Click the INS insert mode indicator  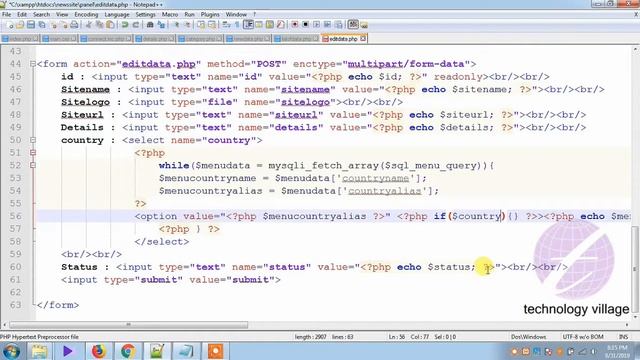(x=623, y=337)
